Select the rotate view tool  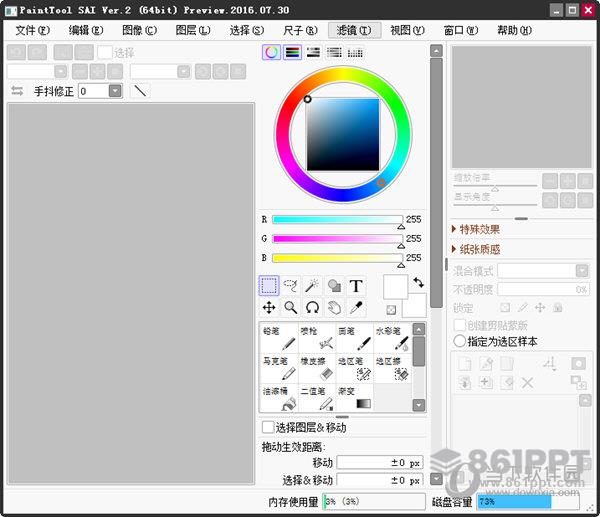click(x=312, y=307)
